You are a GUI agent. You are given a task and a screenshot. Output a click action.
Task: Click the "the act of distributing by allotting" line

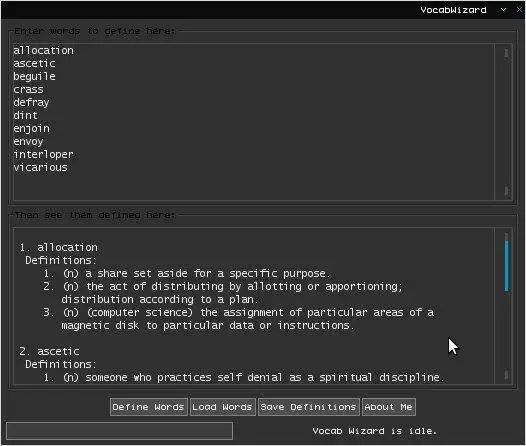[223, 286]
